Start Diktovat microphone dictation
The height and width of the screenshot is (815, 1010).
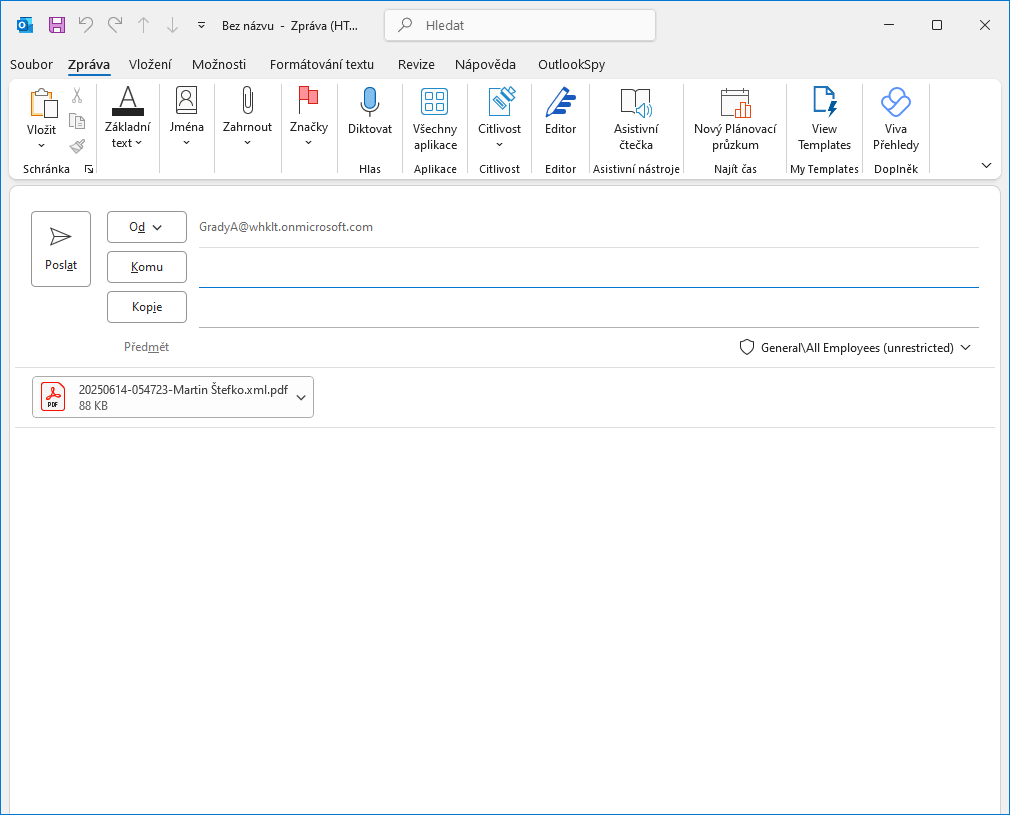coord(370,111)
